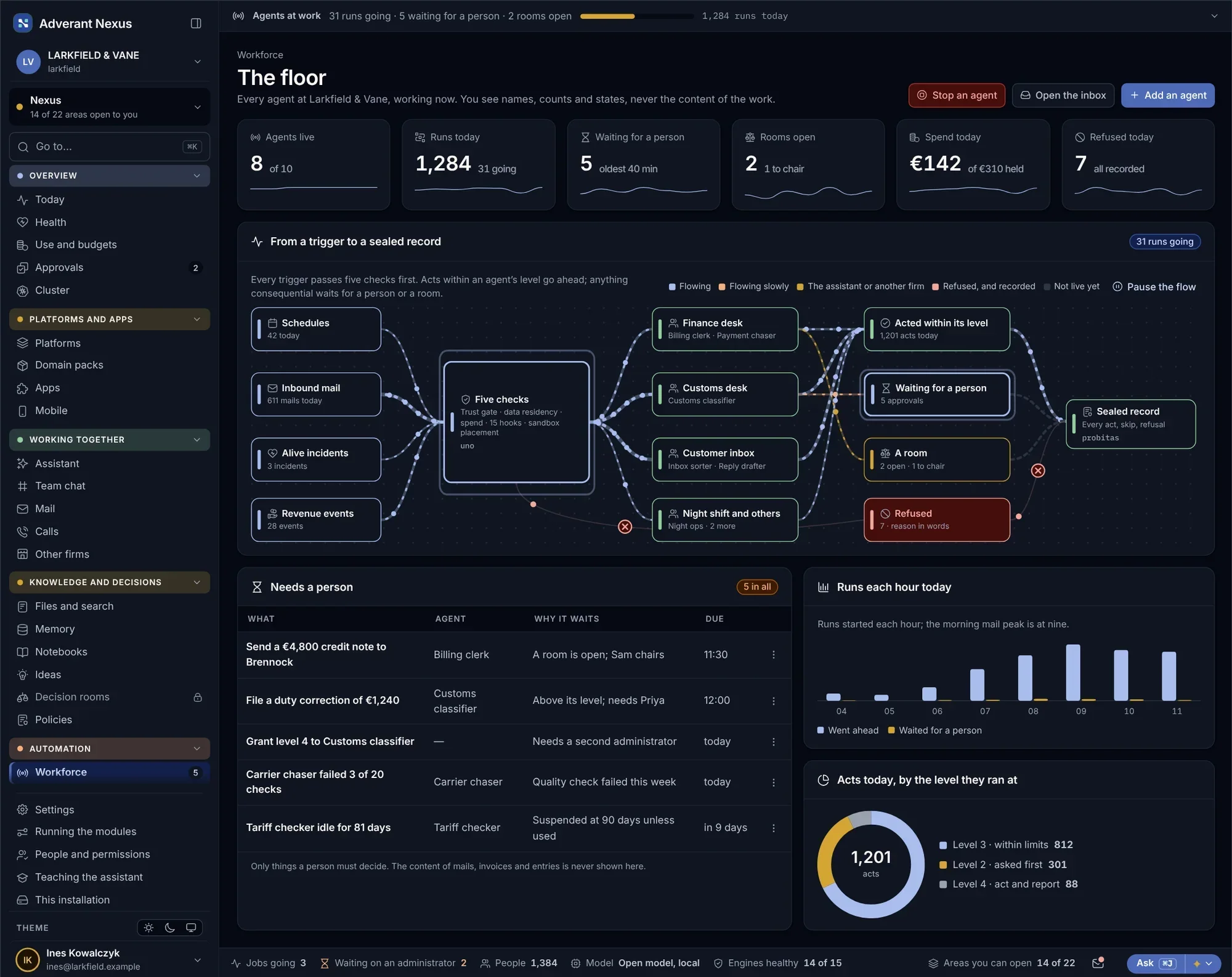Viewport: 1232px width, 977px height.
Task: Open row menu for File a duty correction
Action: [774, 701]
